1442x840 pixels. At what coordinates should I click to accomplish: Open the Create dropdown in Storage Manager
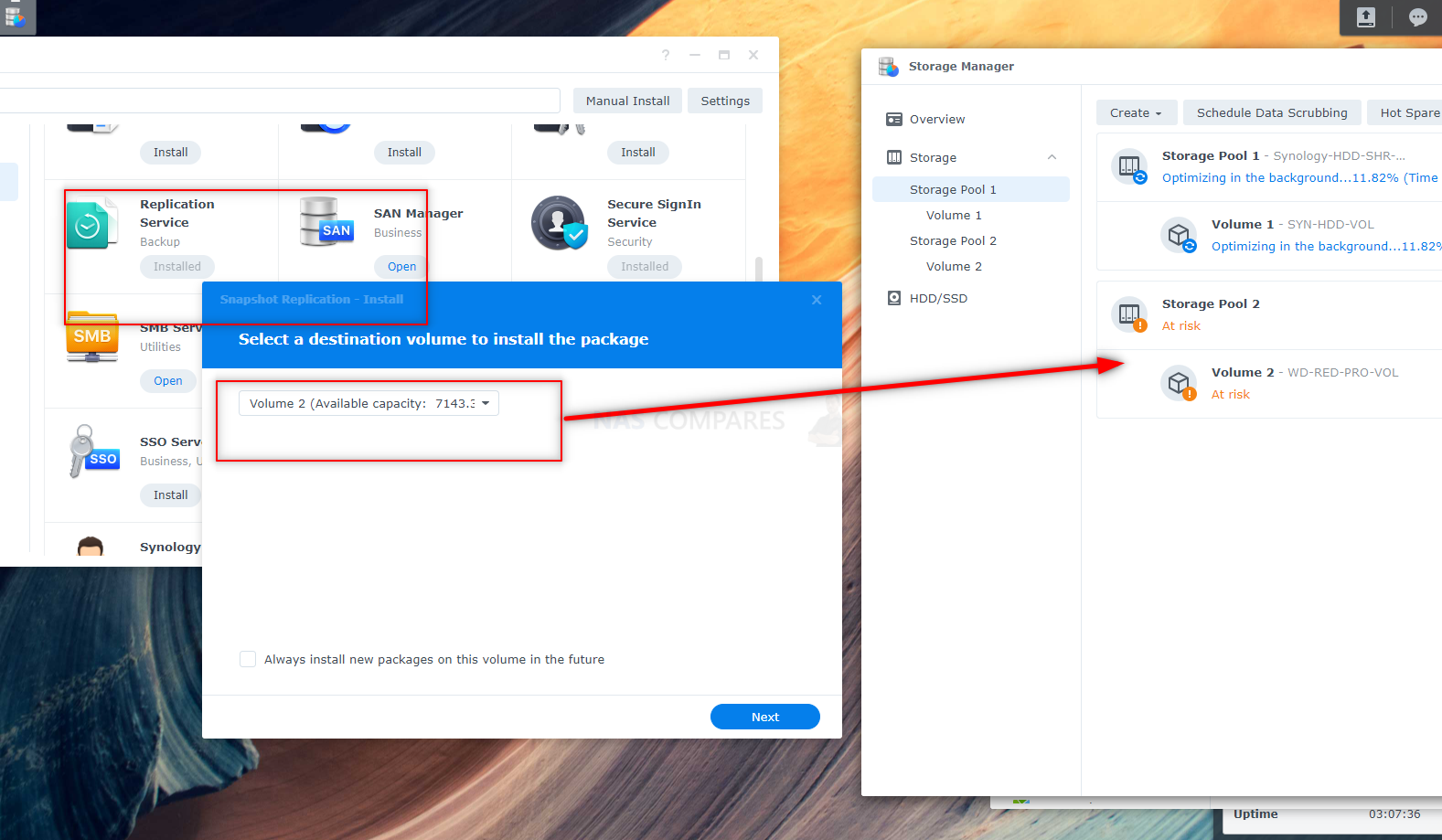pos(1135,112)
